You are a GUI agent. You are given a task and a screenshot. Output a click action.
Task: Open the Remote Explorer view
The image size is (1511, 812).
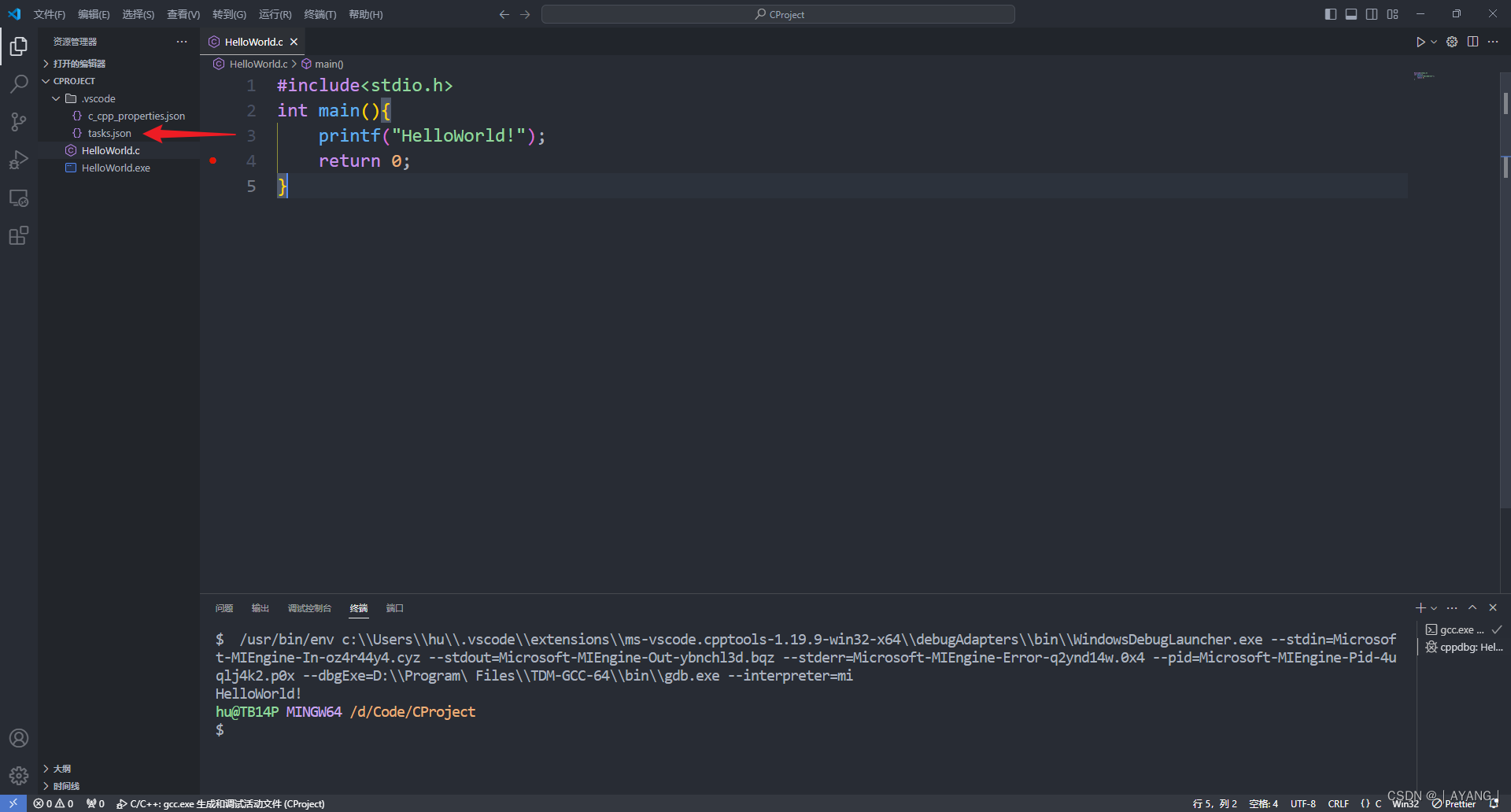click(x=19, y=197)
